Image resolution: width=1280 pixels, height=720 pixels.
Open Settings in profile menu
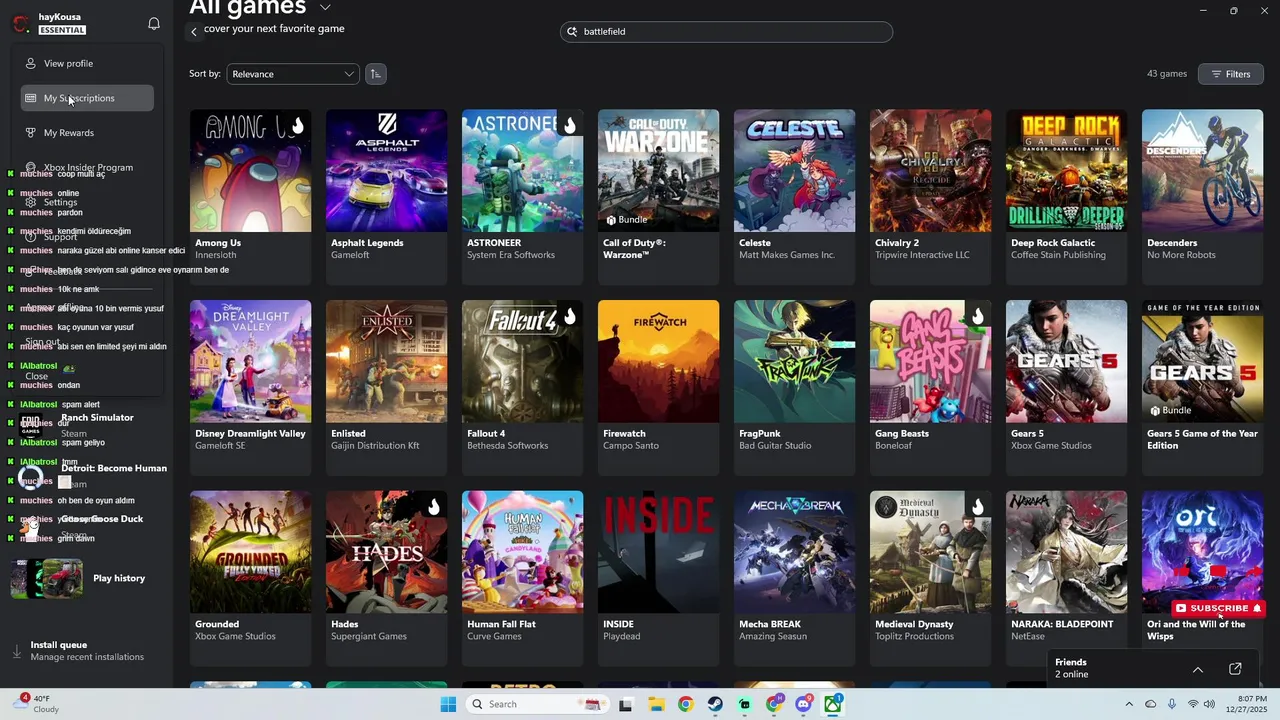click(87, 202)
